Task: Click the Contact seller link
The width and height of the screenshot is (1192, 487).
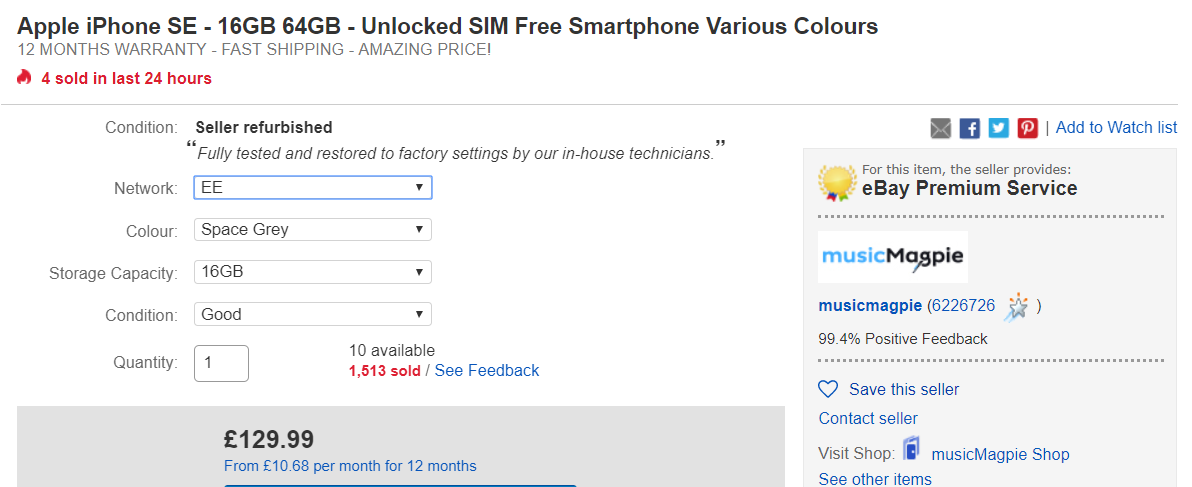Action: click(867, 419)
